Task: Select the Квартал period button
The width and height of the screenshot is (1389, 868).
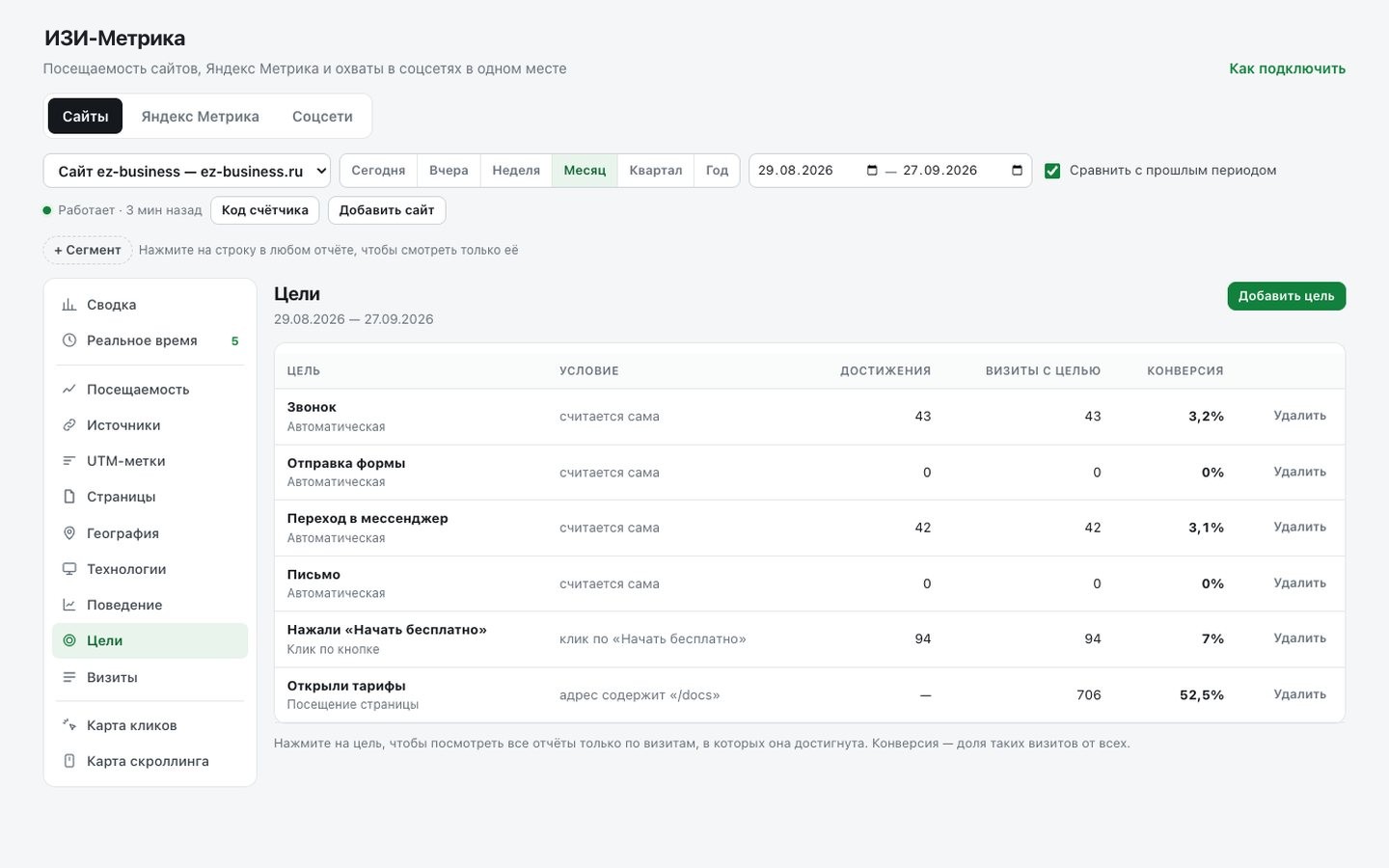Action: click(x=656, y=171)
